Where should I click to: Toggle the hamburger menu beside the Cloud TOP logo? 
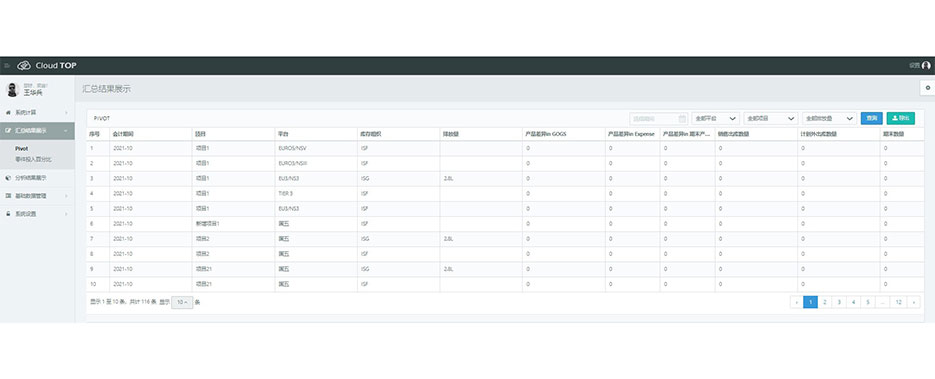[7, 66]
